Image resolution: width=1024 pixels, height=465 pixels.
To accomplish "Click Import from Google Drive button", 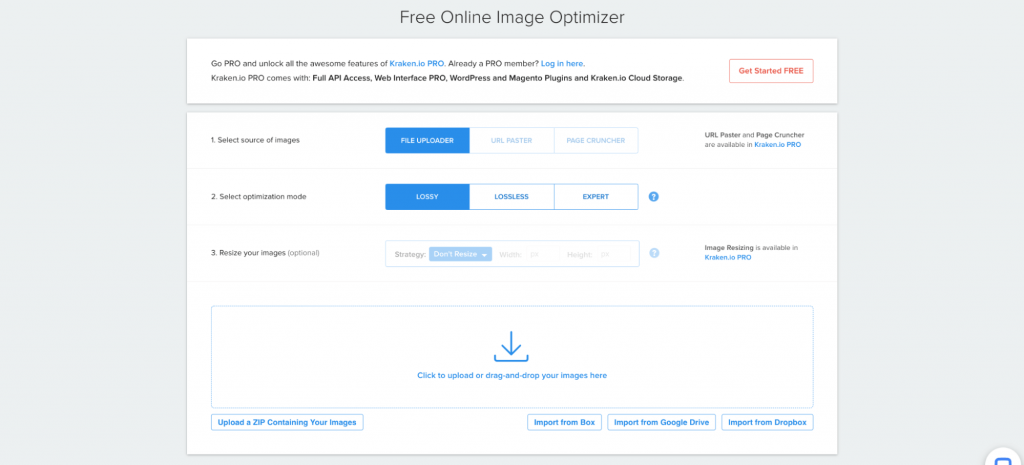I will [661, 422].
